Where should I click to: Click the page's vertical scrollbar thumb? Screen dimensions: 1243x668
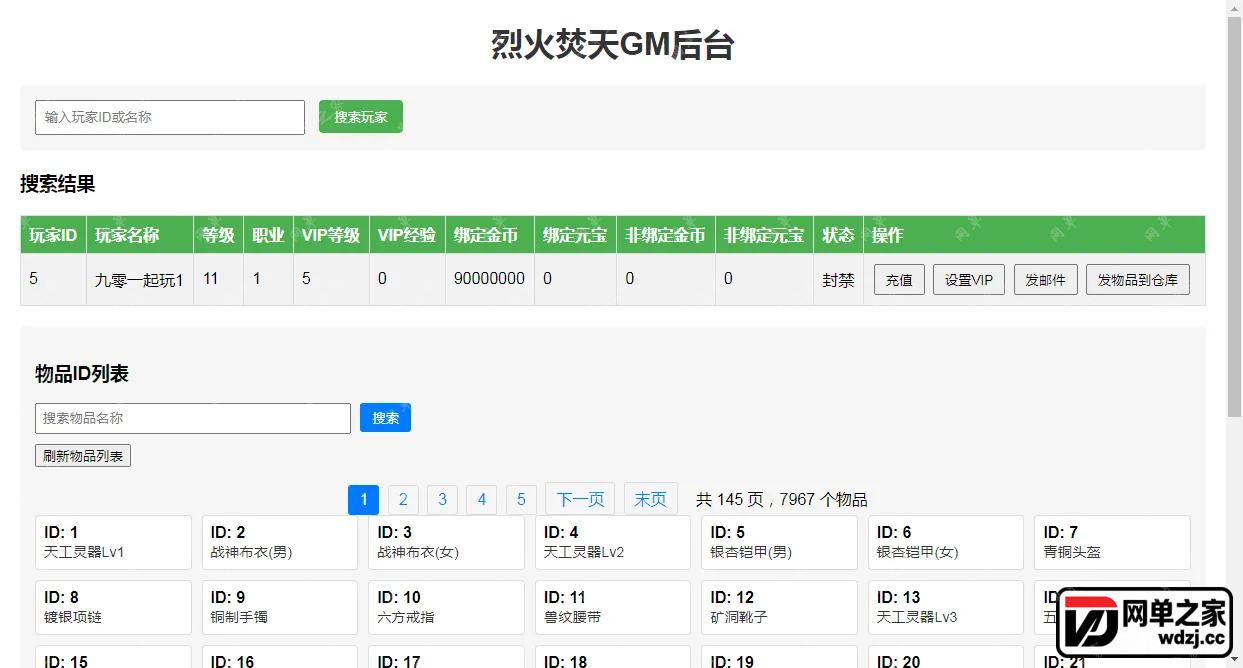[1234, 215]
